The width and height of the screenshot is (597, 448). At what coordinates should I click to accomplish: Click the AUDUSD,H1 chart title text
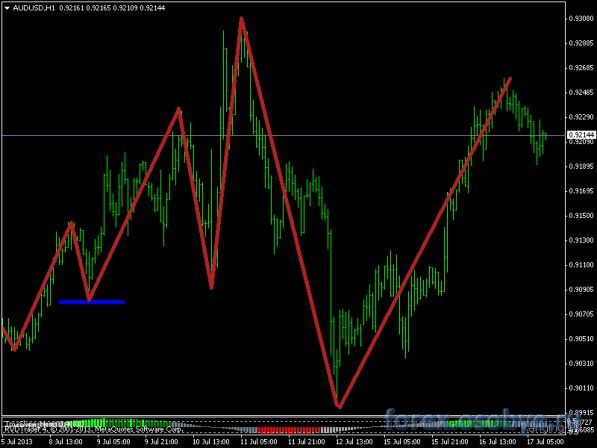pyautogui.click(x=34, y=8)
